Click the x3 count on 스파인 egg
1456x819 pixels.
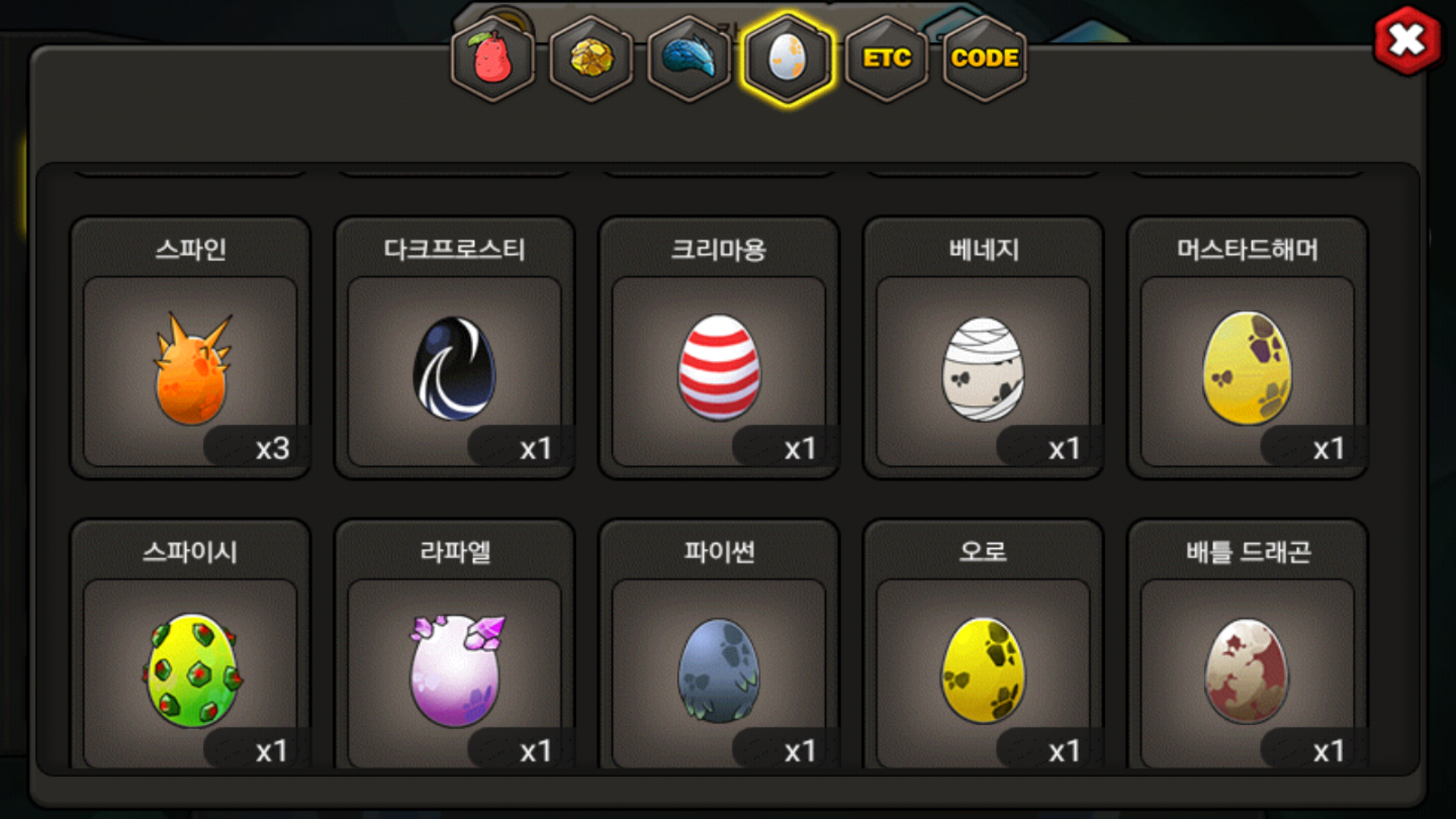[272, 448]
